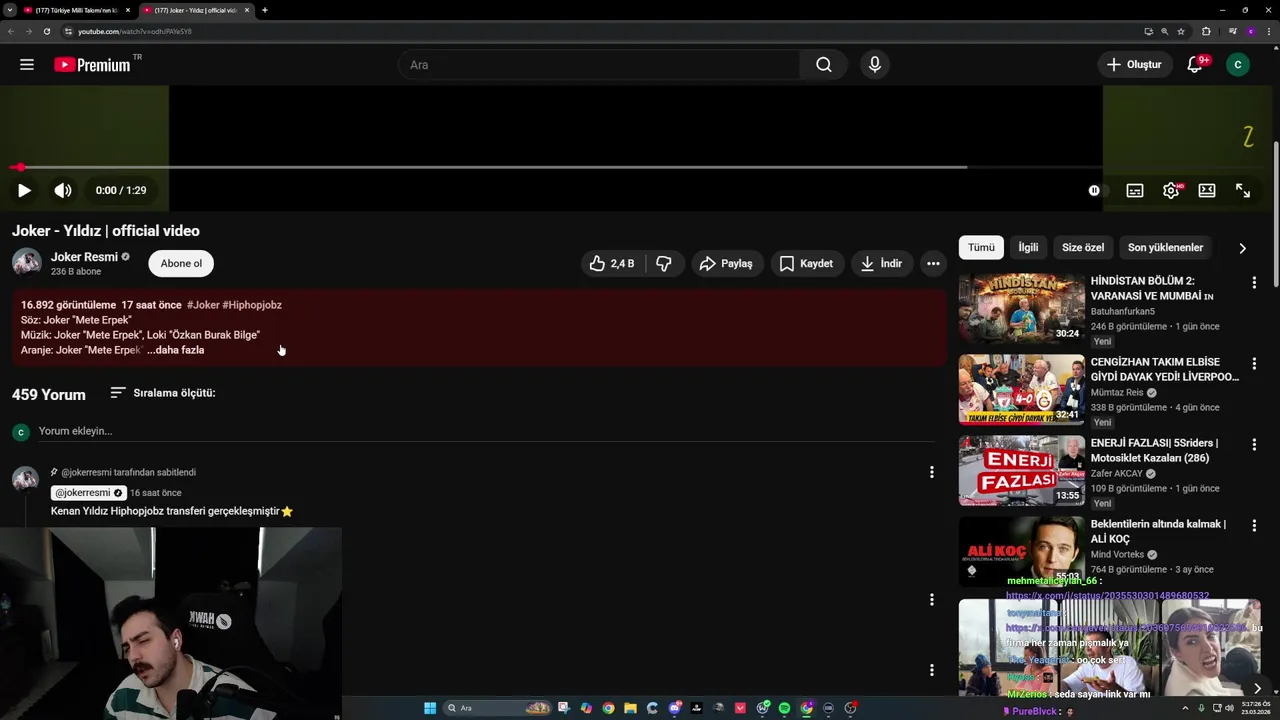Open Beklentilerin altında kalmak video title
Screen dimensions: 1280x720
pos(1158,531)
